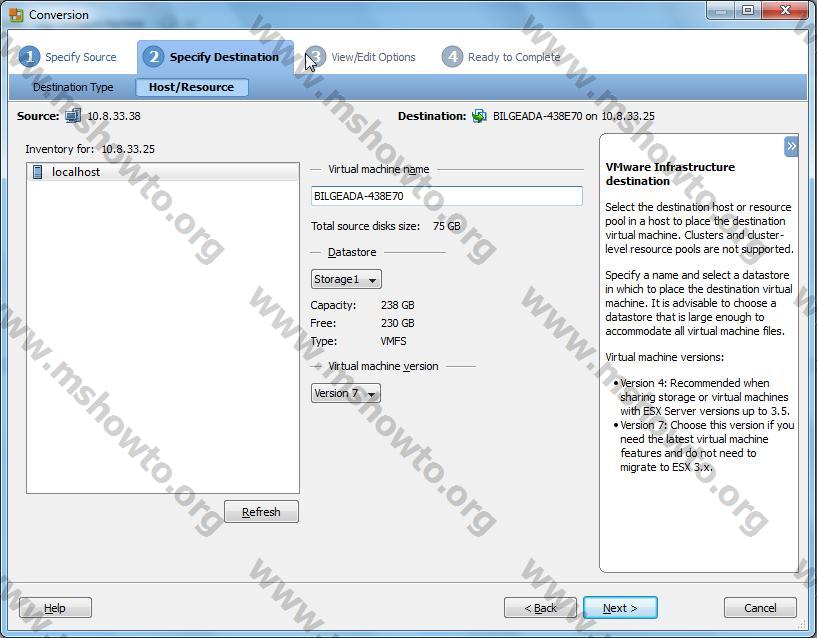Click the Version 4 recommendation bullet

click(704, 397)
